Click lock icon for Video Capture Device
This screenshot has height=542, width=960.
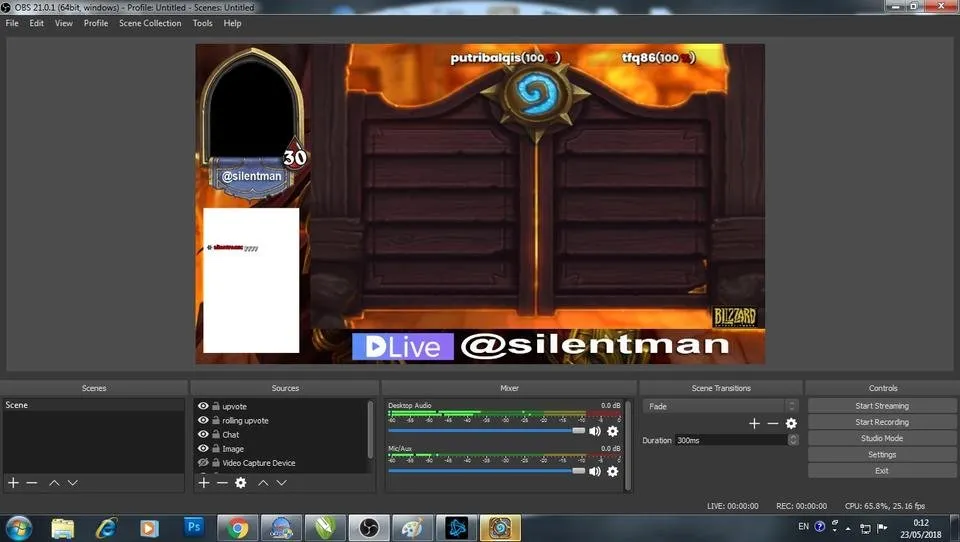pos(216,462)
